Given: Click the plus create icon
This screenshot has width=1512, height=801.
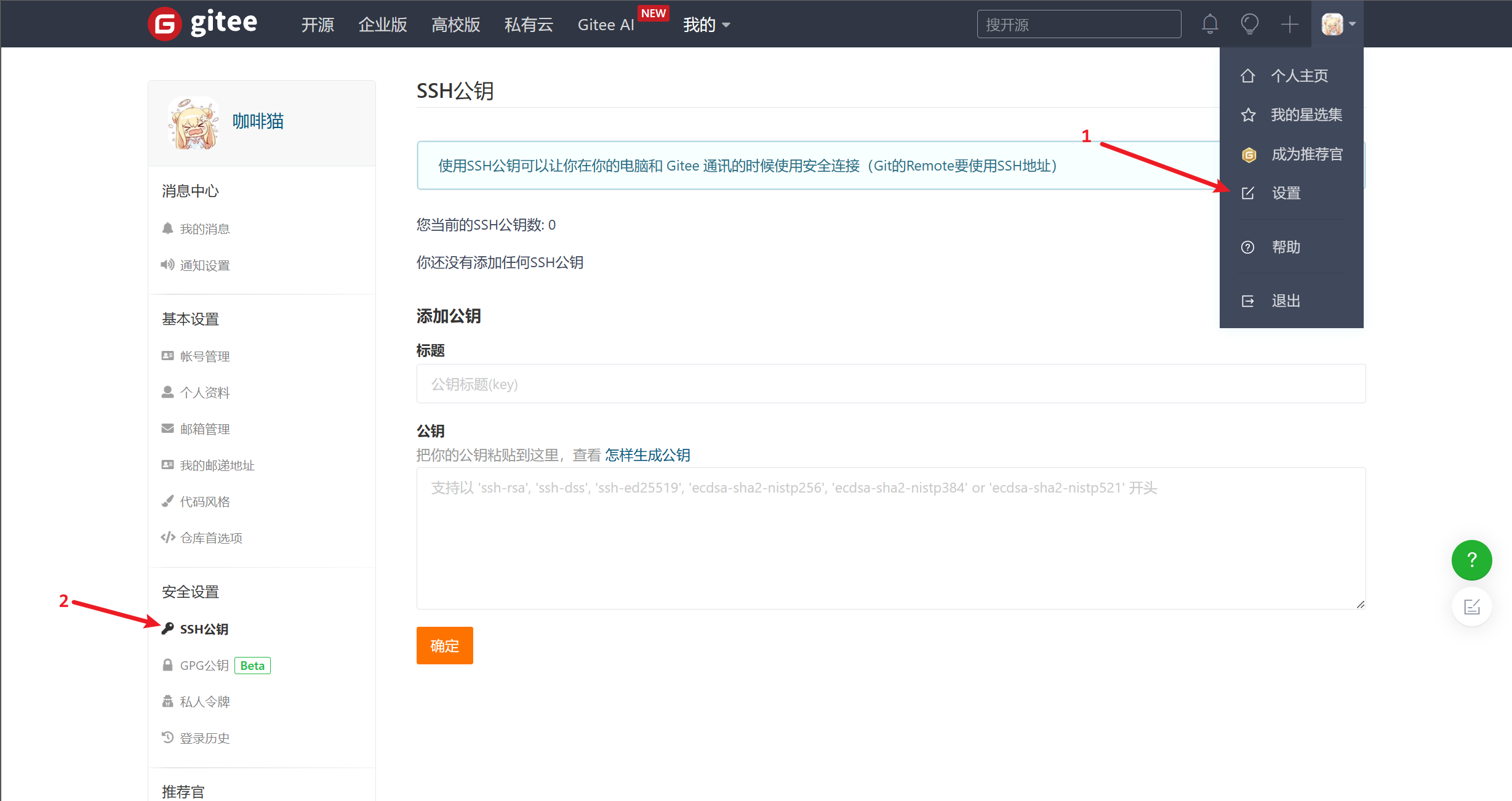Looking at the screenshot, I should point(1289,24).
